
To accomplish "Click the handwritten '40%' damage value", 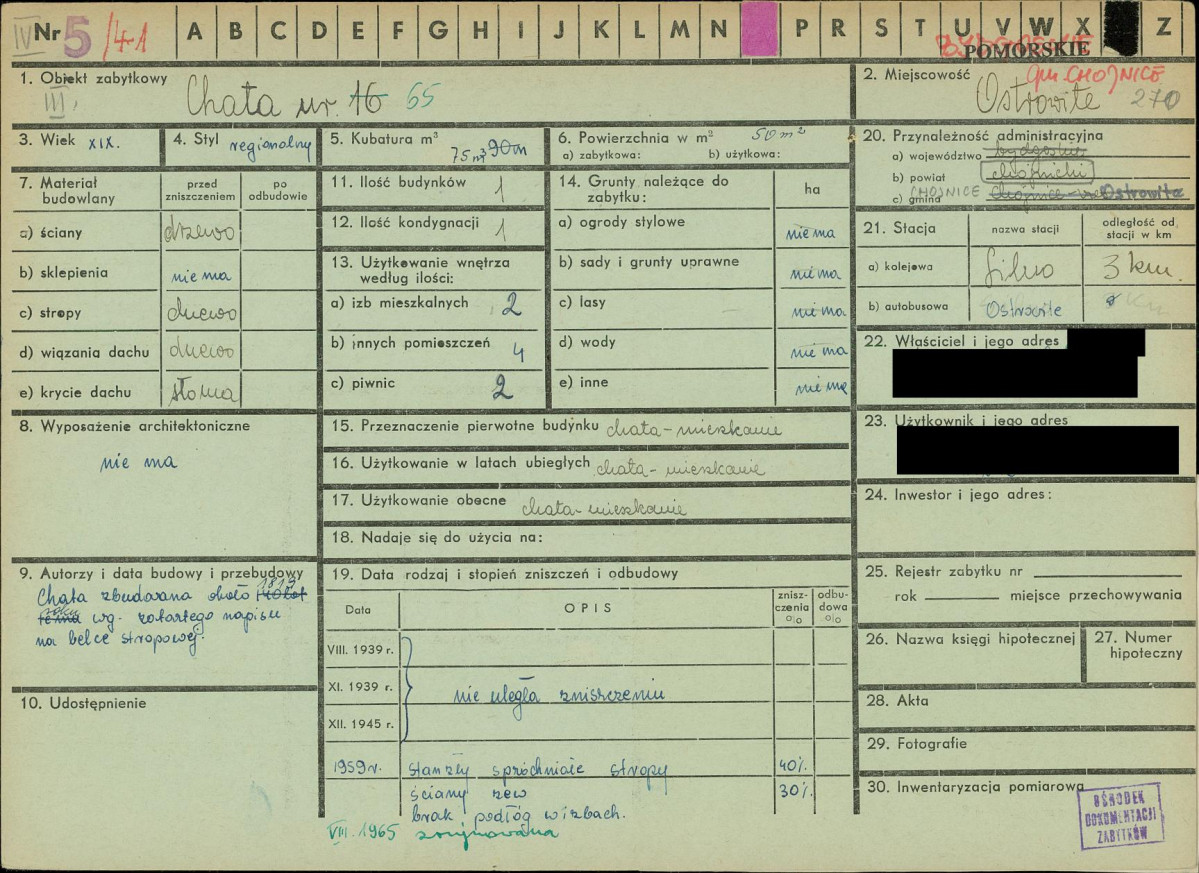I will (x=794, y=765).
